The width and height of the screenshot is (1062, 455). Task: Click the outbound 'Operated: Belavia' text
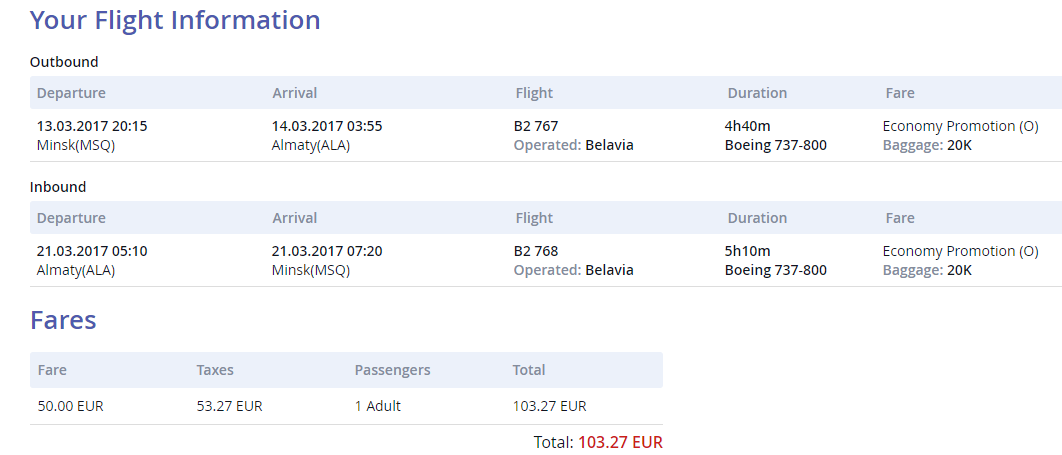pos(574,145)
